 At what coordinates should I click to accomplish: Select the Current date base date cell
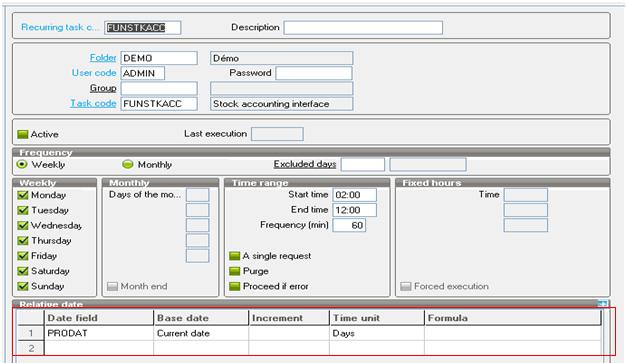tap(201, 333)
